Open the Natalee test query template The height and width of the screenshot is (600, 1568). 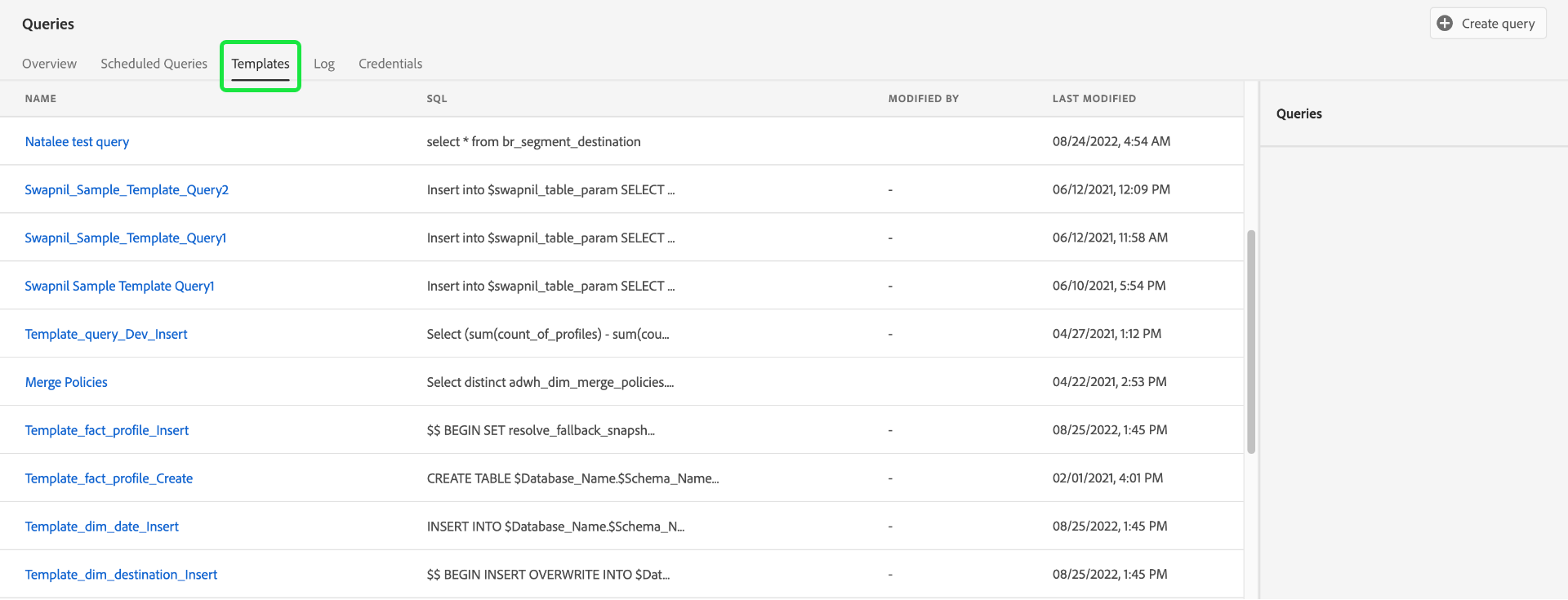[x=77, y=142]
